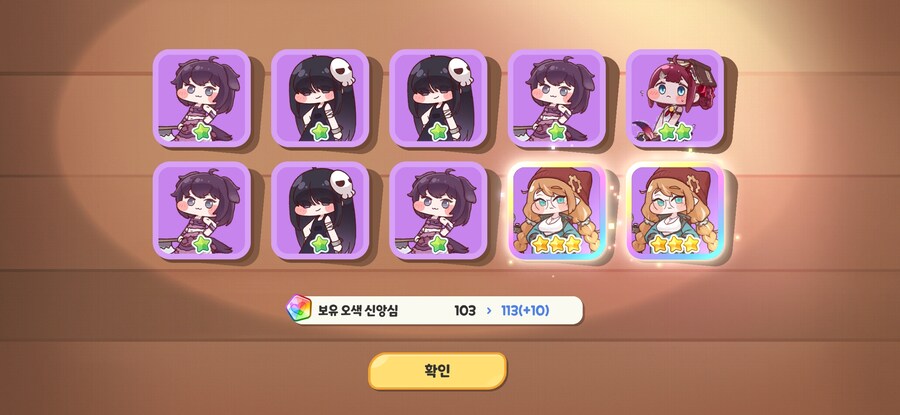Confirm results with the 확인 button
The width and height of the screenshot is (900, 415).
pos(437,371)
